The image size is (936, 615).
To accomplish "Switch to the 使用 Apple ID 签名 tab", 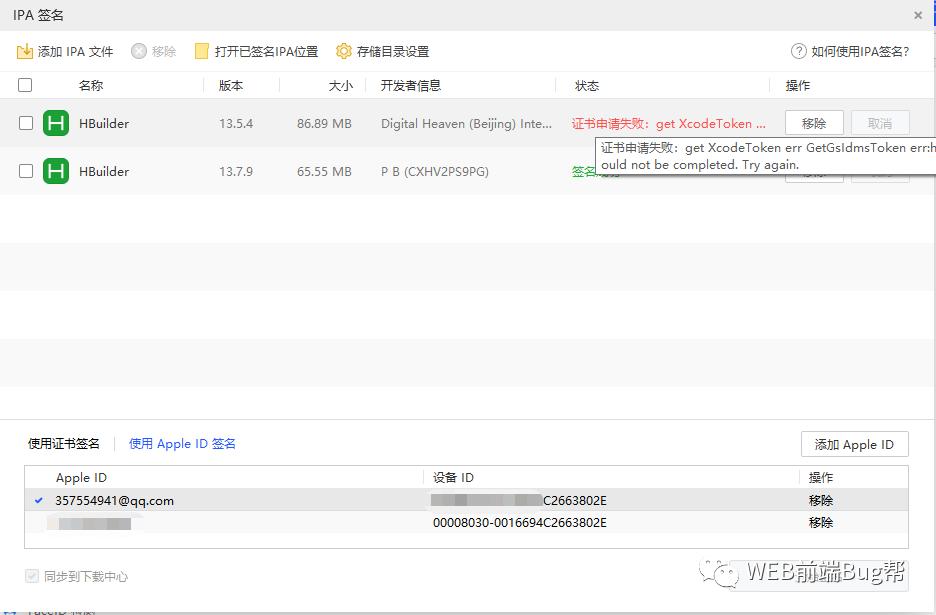I will pyautogui.click(x=181, y=443).
